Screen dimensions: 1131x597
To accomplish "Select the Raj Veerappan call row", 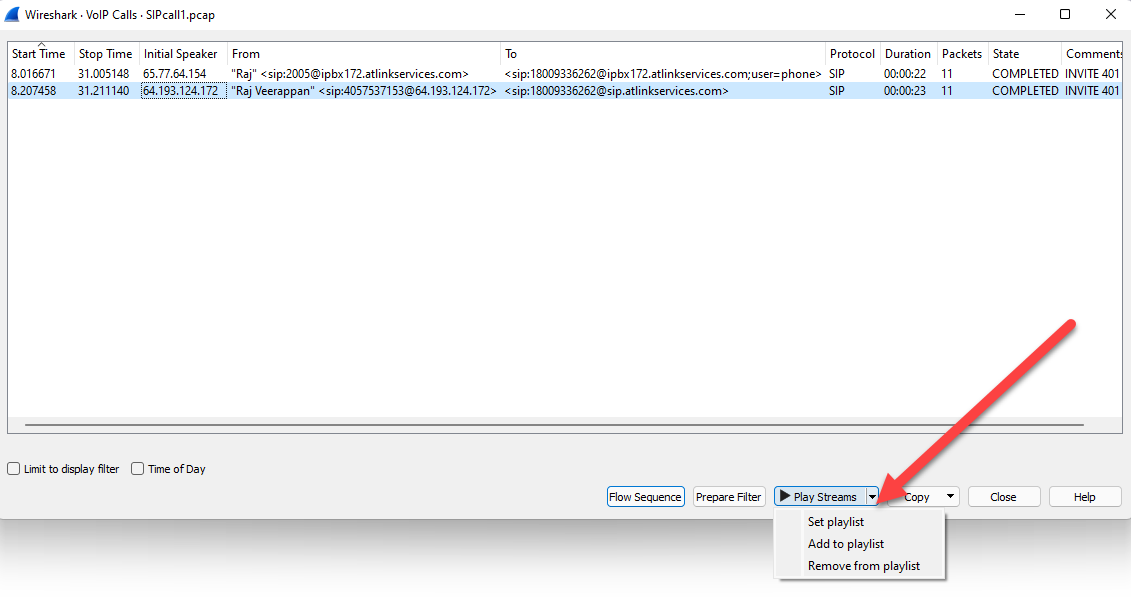I will point(363,91).
